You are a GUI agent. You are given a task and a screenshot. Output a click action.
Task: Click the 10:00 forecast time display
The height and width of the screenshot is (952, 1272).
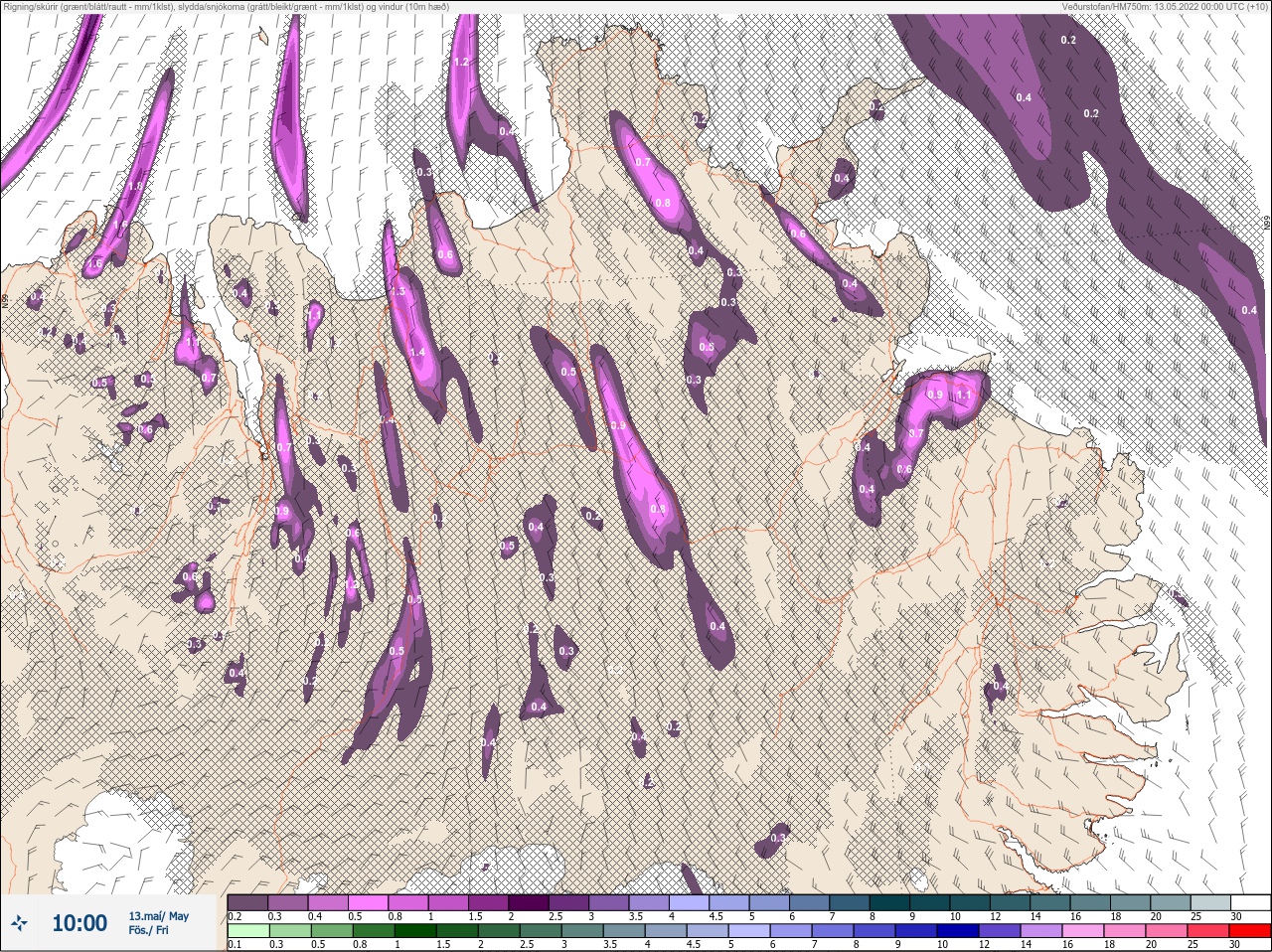79,923
